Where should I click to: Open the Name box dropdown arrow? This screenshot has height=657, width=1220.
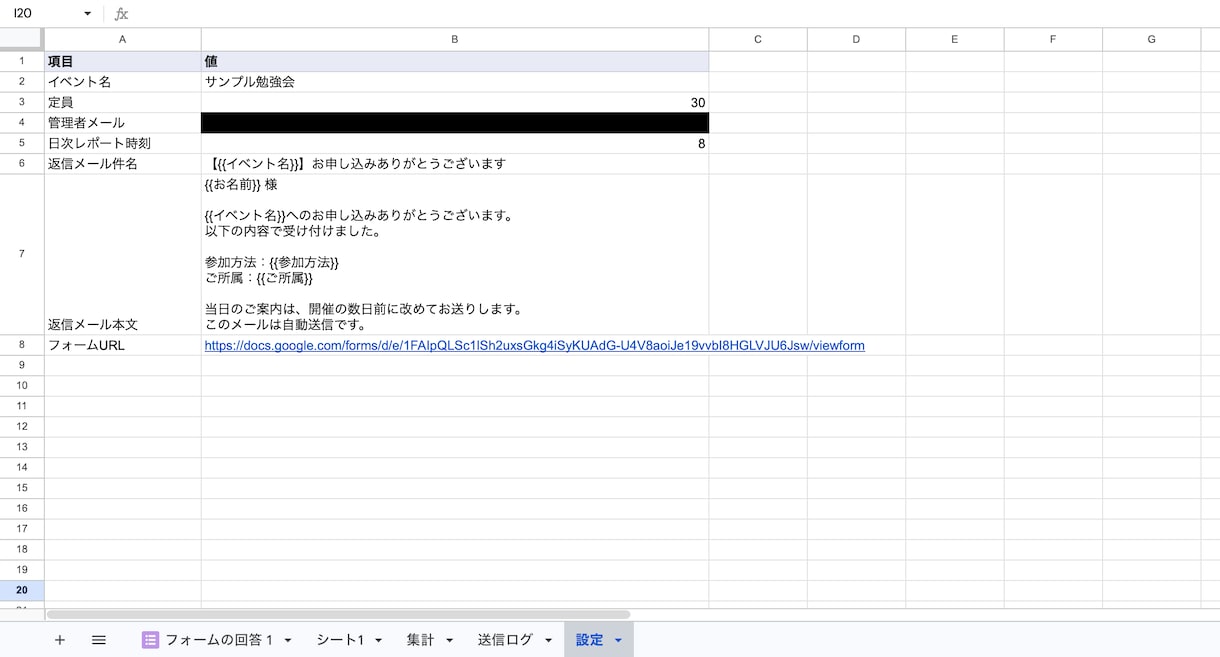(x=87, y=14)
